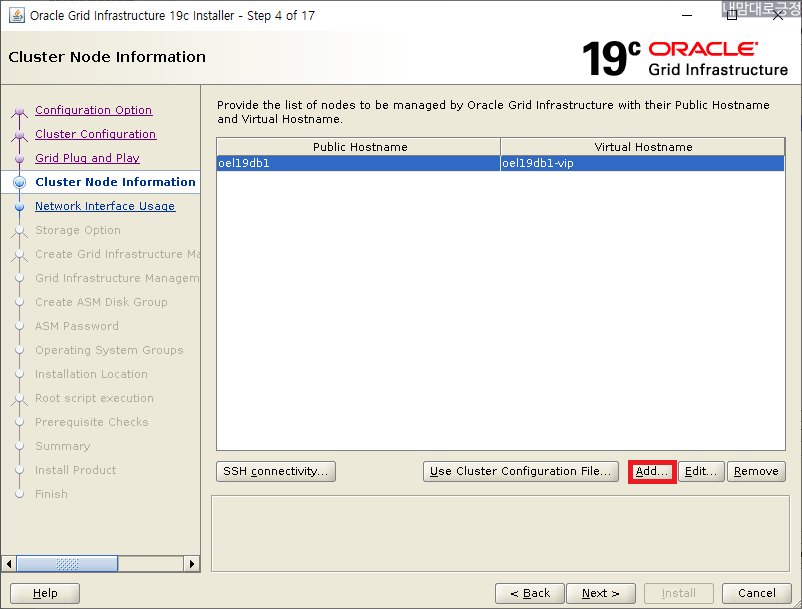Click the right arrow of sidebar scrollbar
802x609 pixels.
point(191,564)
